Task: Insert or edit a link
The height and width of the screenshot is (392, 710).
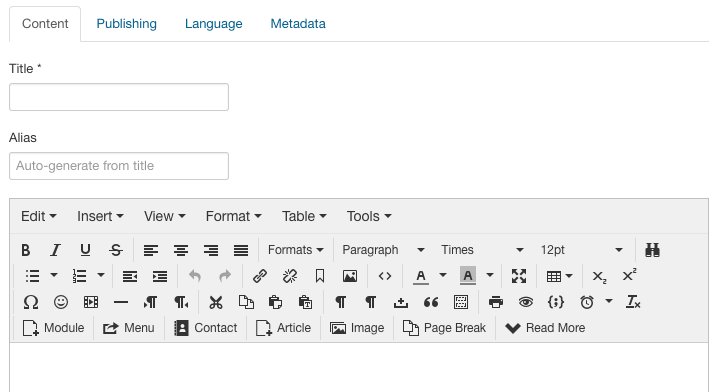Action: click(260, 276)
